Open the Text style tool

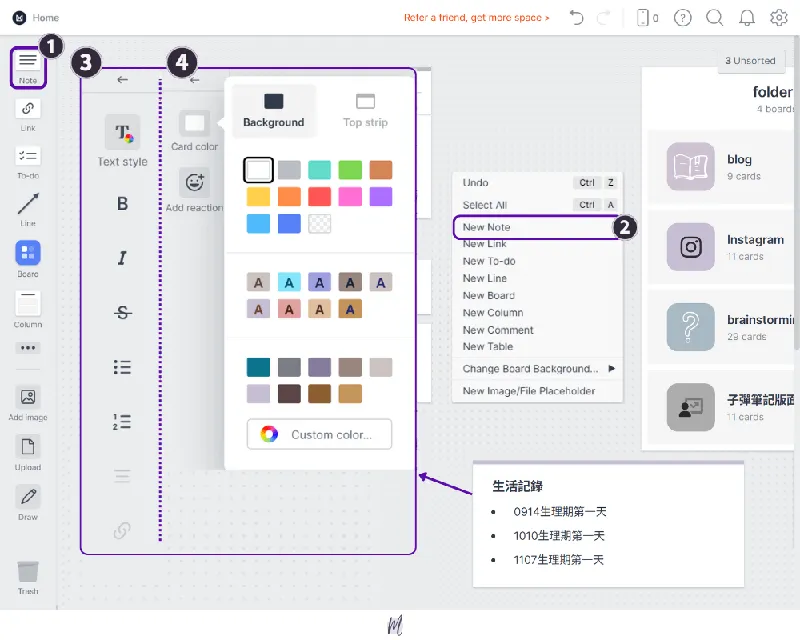[x=122, y=141]
